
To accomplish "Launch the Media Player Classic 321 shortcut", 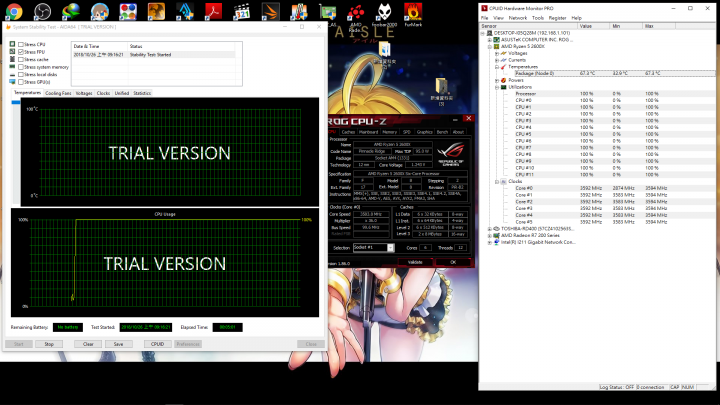I will coord(242,11).
